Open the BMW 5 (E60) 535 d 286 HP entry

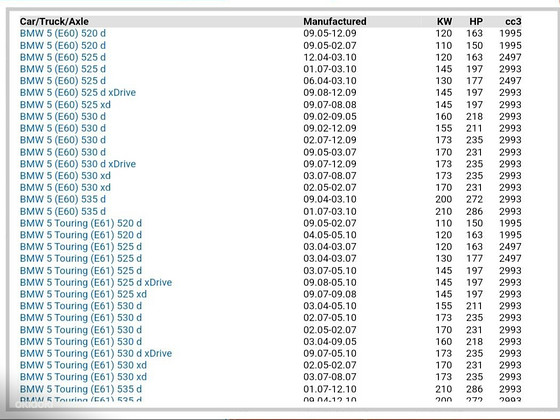coord(63,211)
